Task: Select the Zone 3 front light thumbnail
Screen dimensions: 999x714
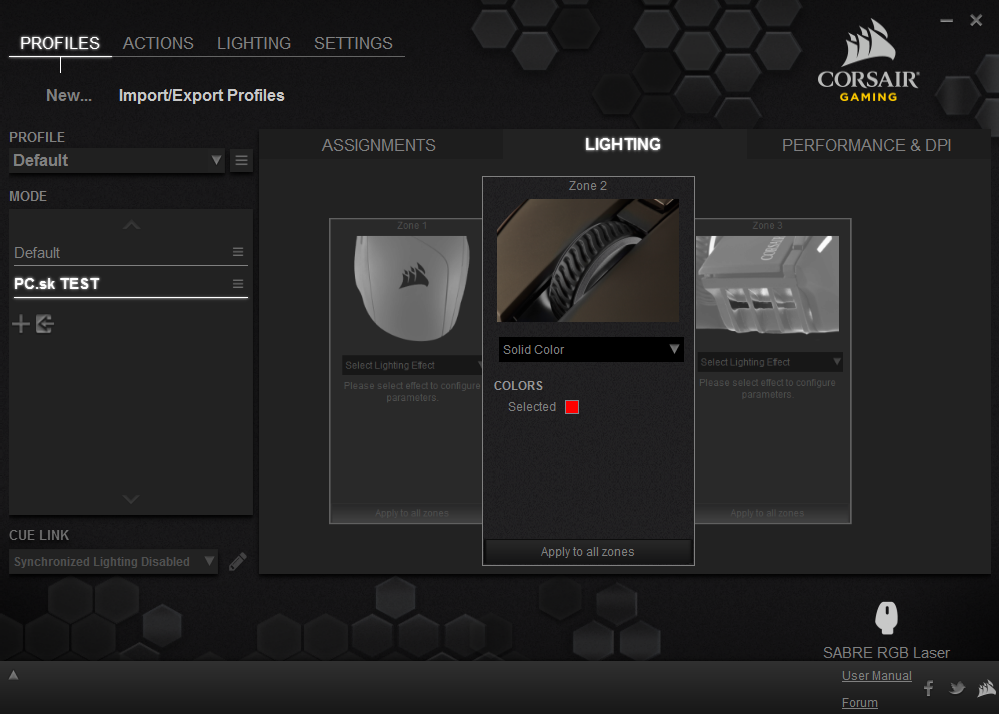Action: click(x=768, y=285)
